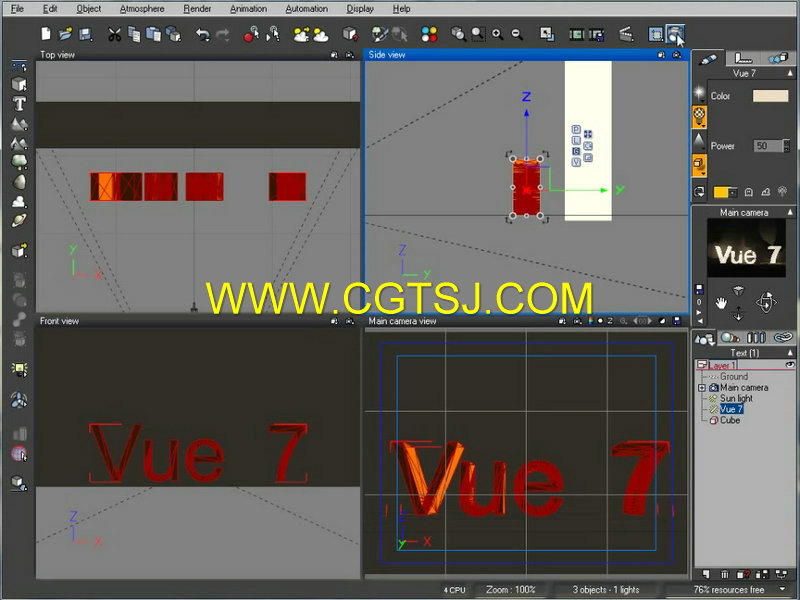This screenshot has width=800, height=600.
Task: Add a terrain mountain from left toolbar
Action: click(19, 123)
